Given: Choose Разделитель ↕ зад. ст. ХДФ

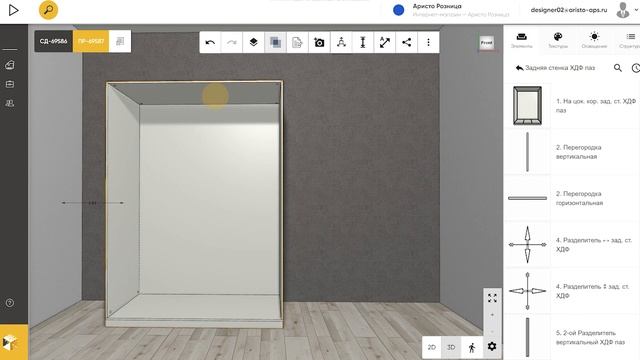Looking at the screenshot, I should (571, 291).
